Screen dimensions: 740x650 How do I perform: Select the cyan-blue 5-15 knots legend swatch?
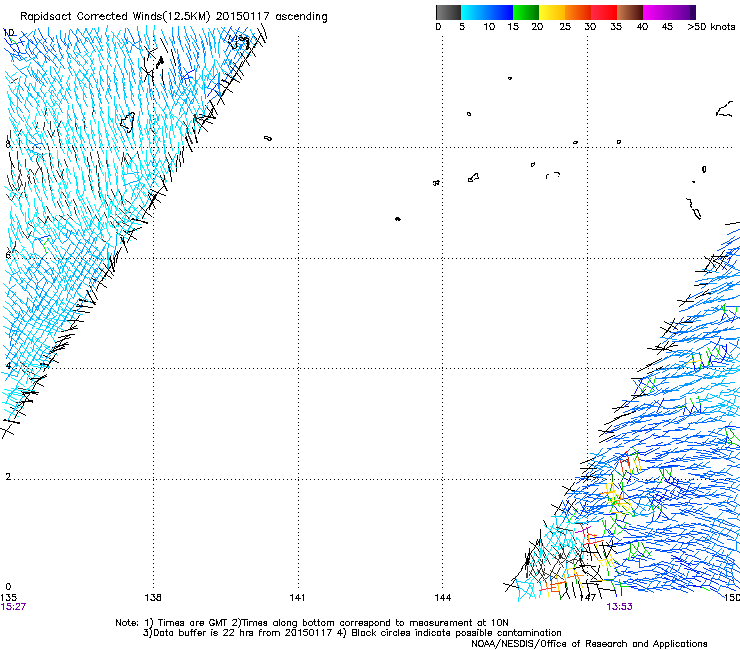click(487, 12)
